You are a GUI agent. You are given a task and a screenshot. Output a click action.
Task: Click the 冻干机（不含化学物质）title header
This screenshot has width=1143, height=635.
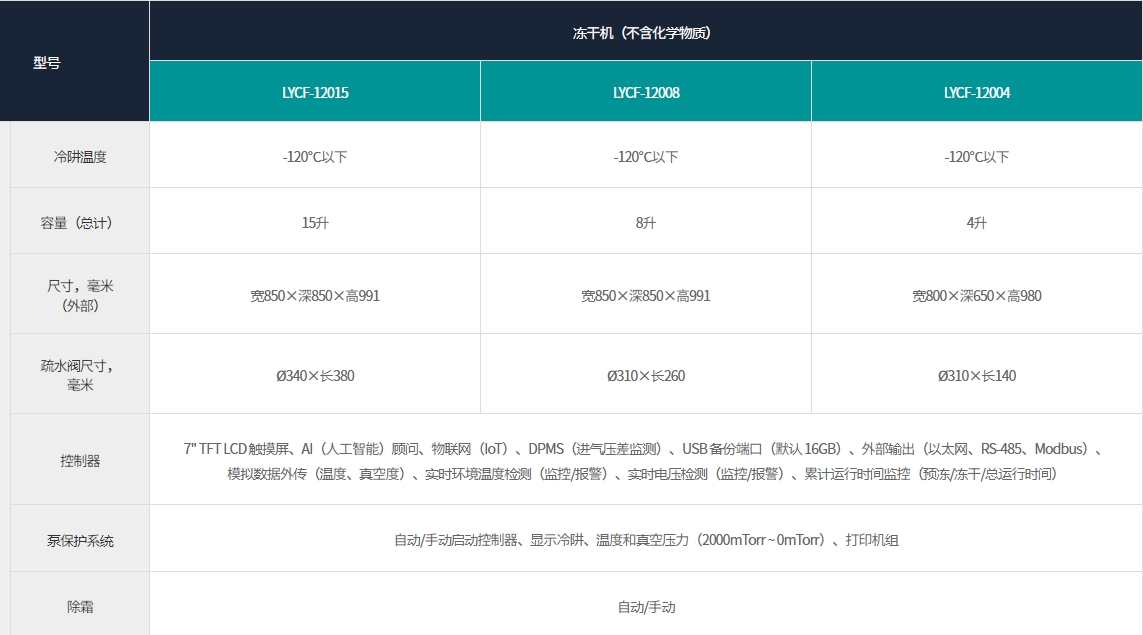646,32
